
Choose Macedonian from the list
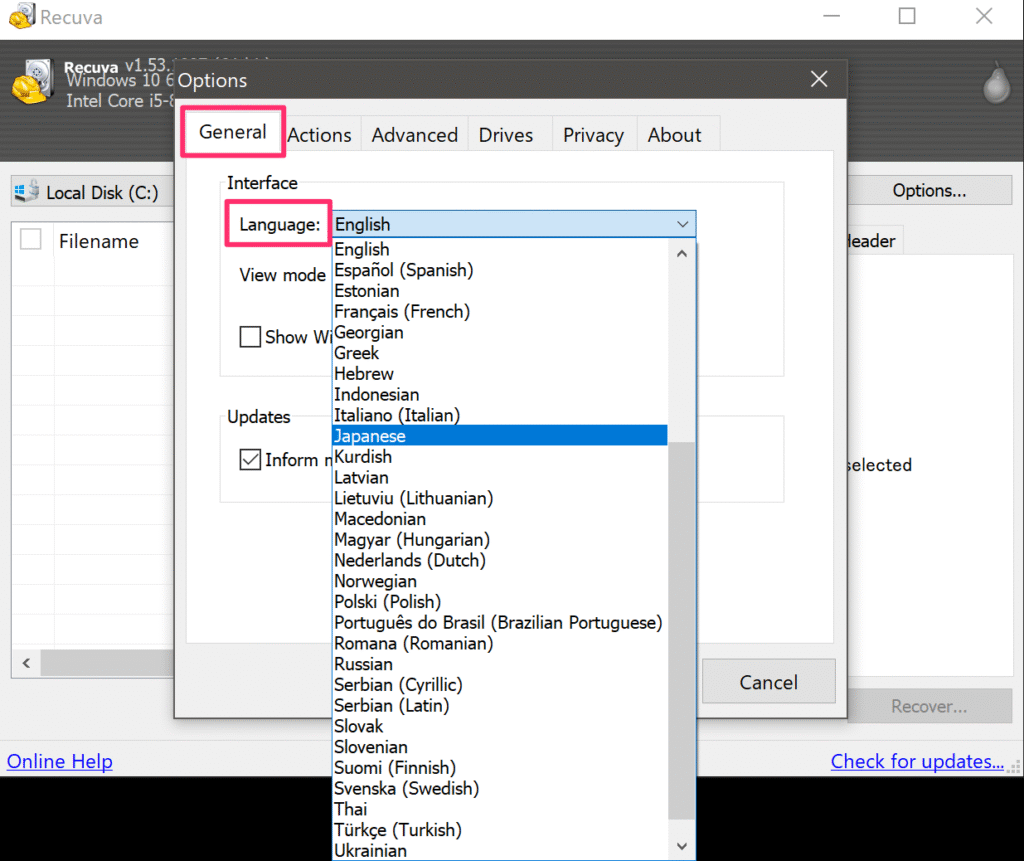pos(500,519)
